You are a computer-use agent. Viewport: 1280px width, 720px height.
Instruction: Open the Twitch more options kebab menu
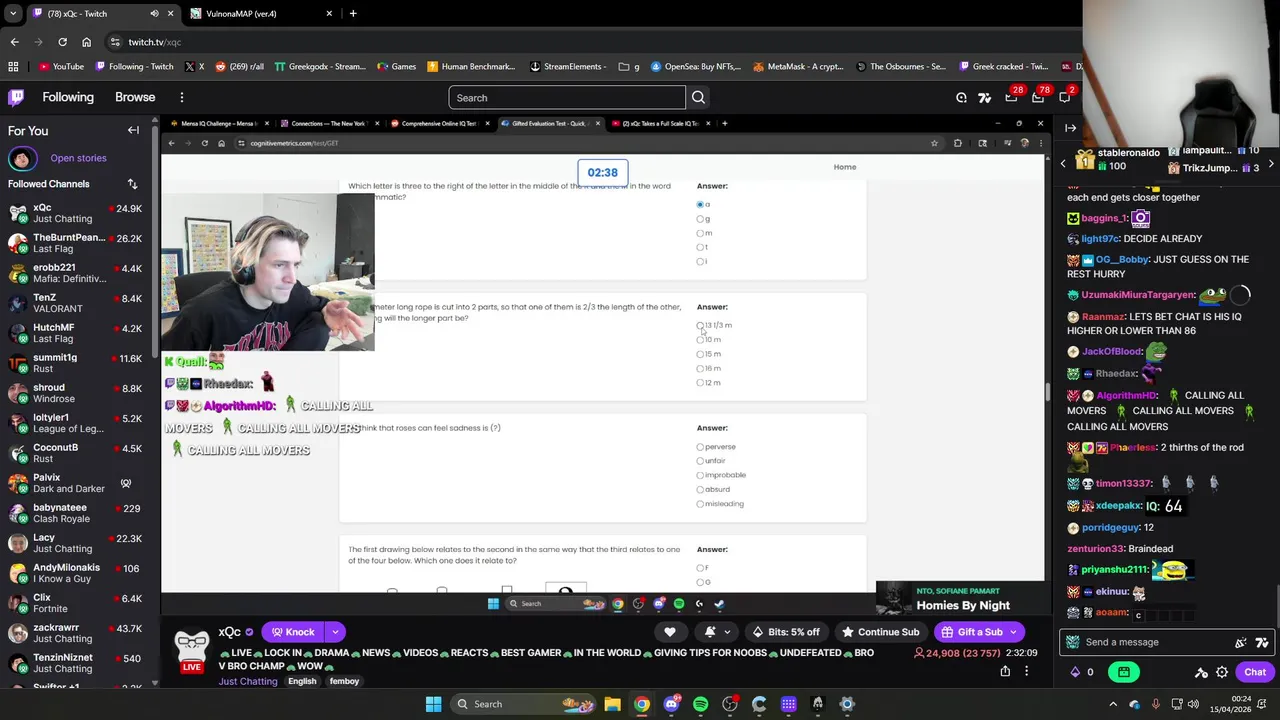click(x=182, y=97)
